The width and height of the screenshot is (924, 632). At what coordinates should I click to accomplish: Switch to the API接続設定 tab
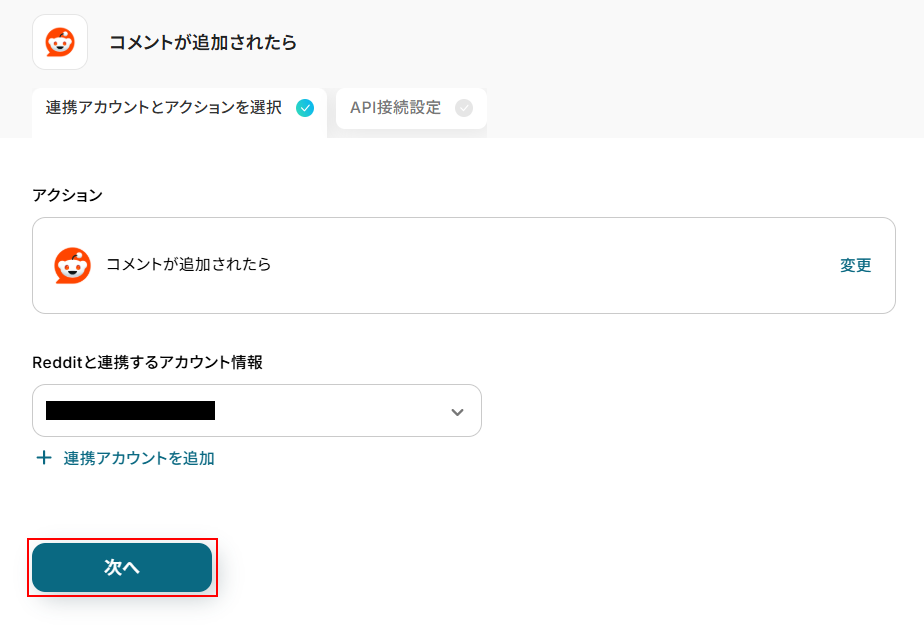point(411,108)
